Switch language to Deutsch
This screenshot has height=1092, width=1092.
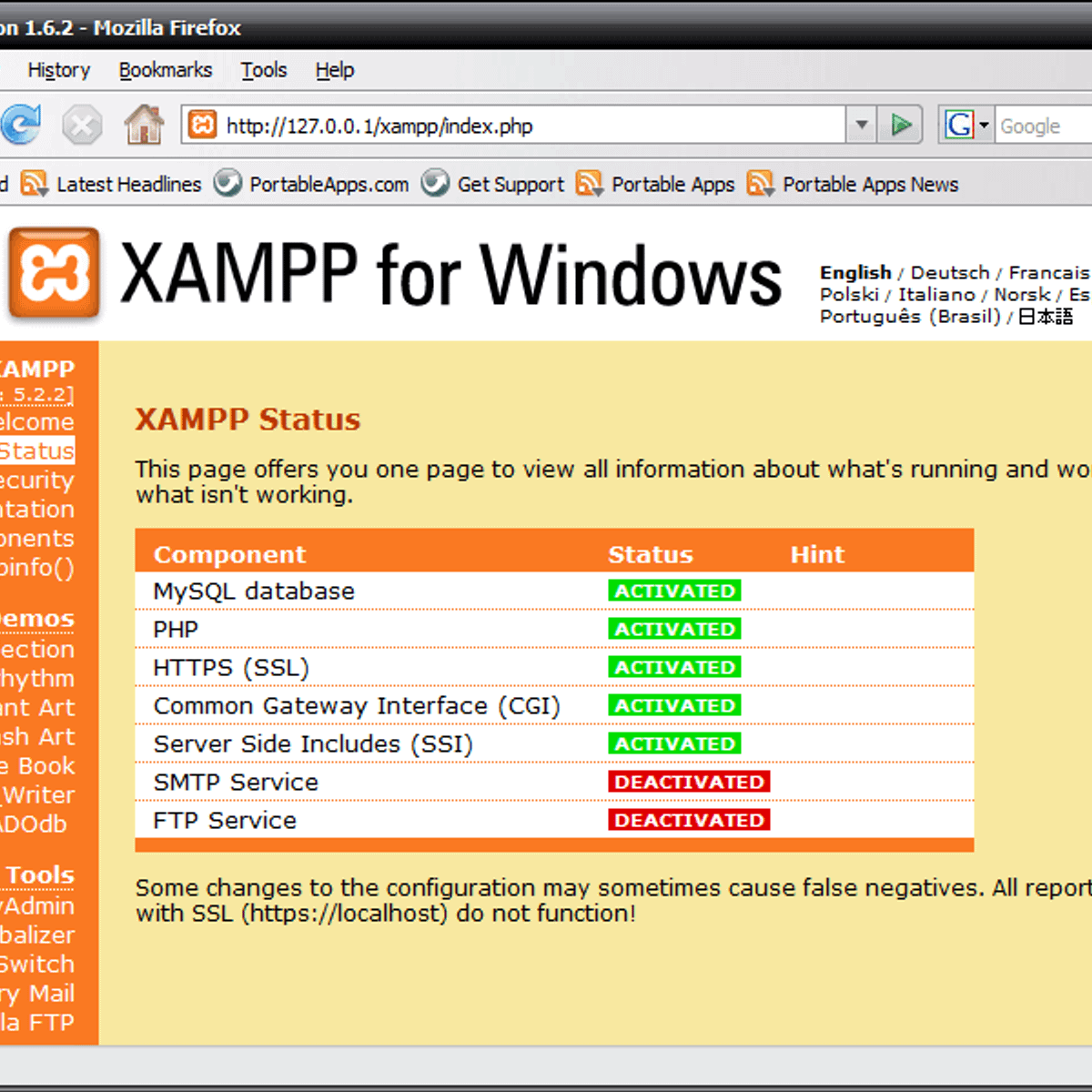click(x=950, y=273)
